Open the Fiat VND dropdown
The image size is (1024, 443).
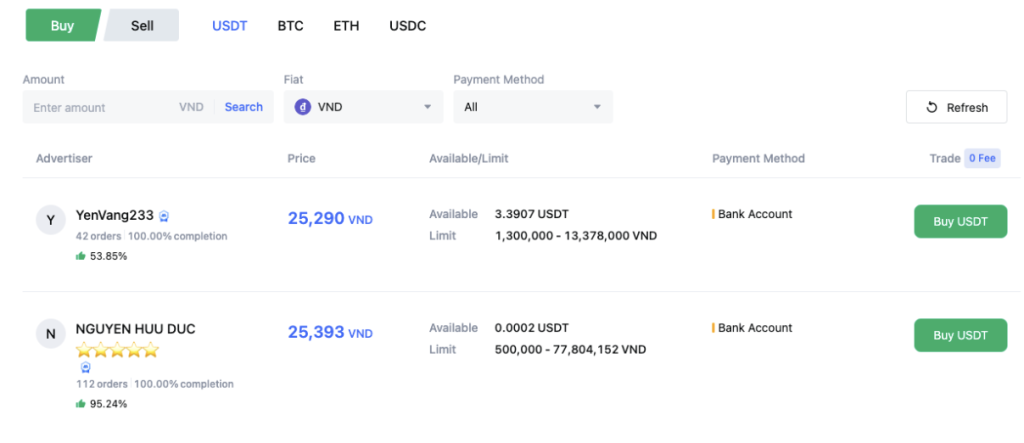(363, 107)
